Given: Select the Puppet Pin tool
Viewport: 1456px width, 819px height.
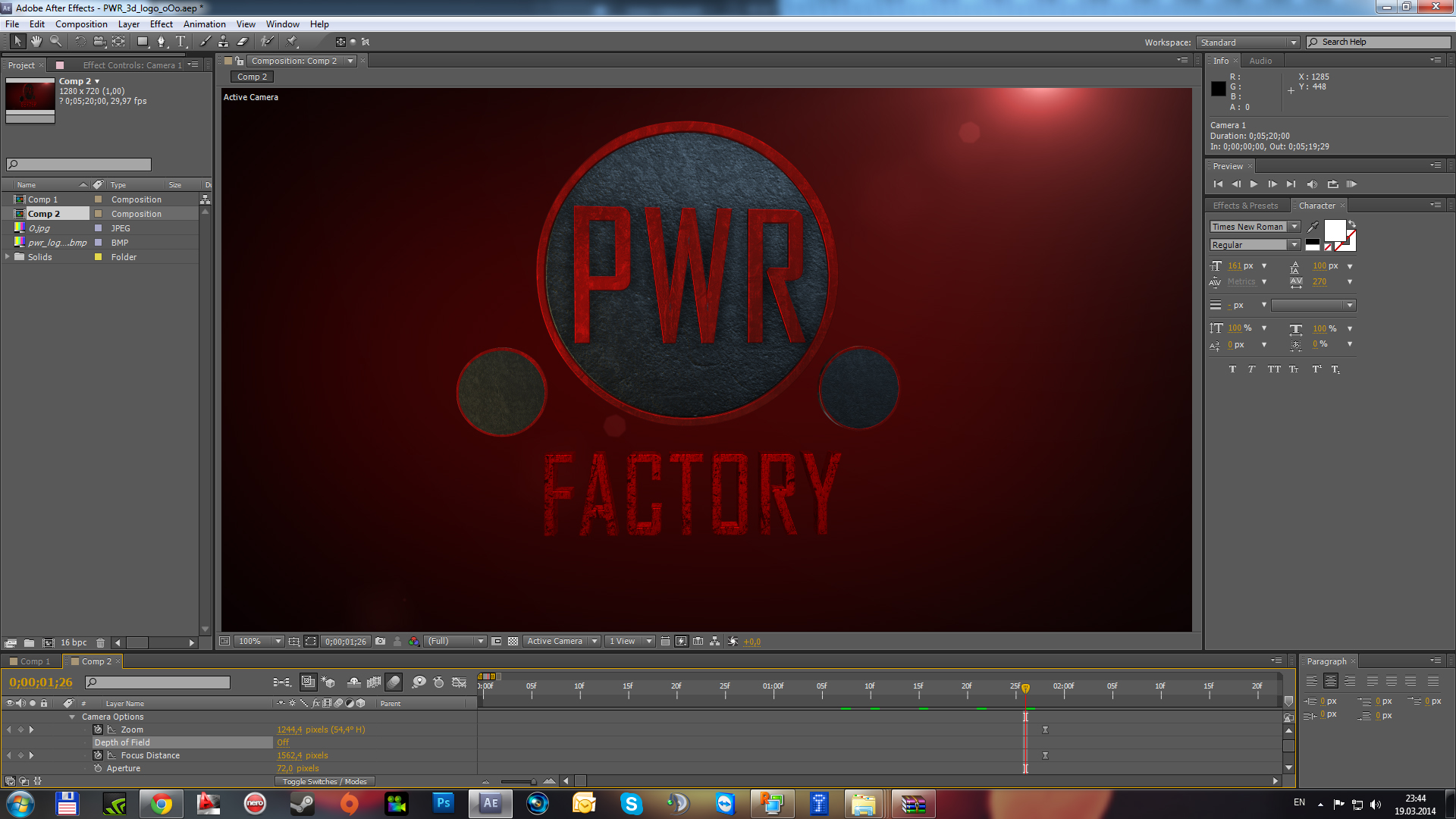Looking at the screenshot, I should [x=292, y=42].
